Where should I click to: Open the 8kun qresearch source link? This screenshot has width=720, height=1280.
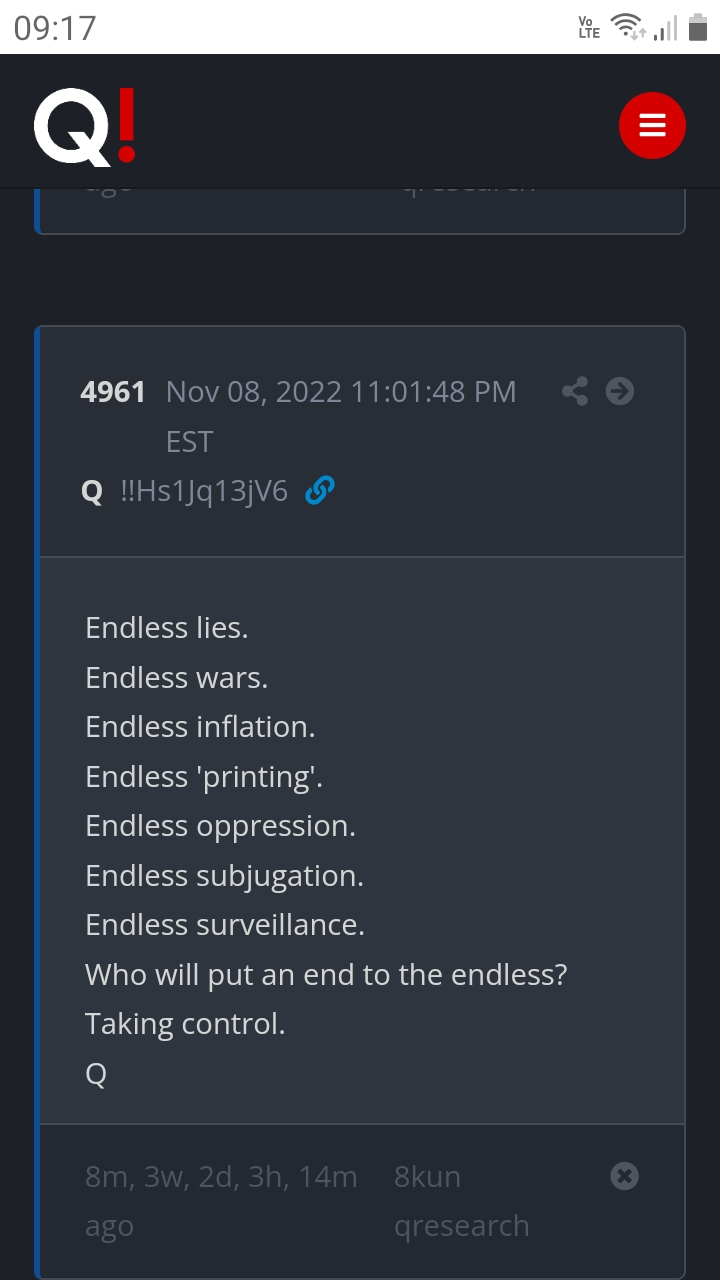click(x=462, y=1200)
